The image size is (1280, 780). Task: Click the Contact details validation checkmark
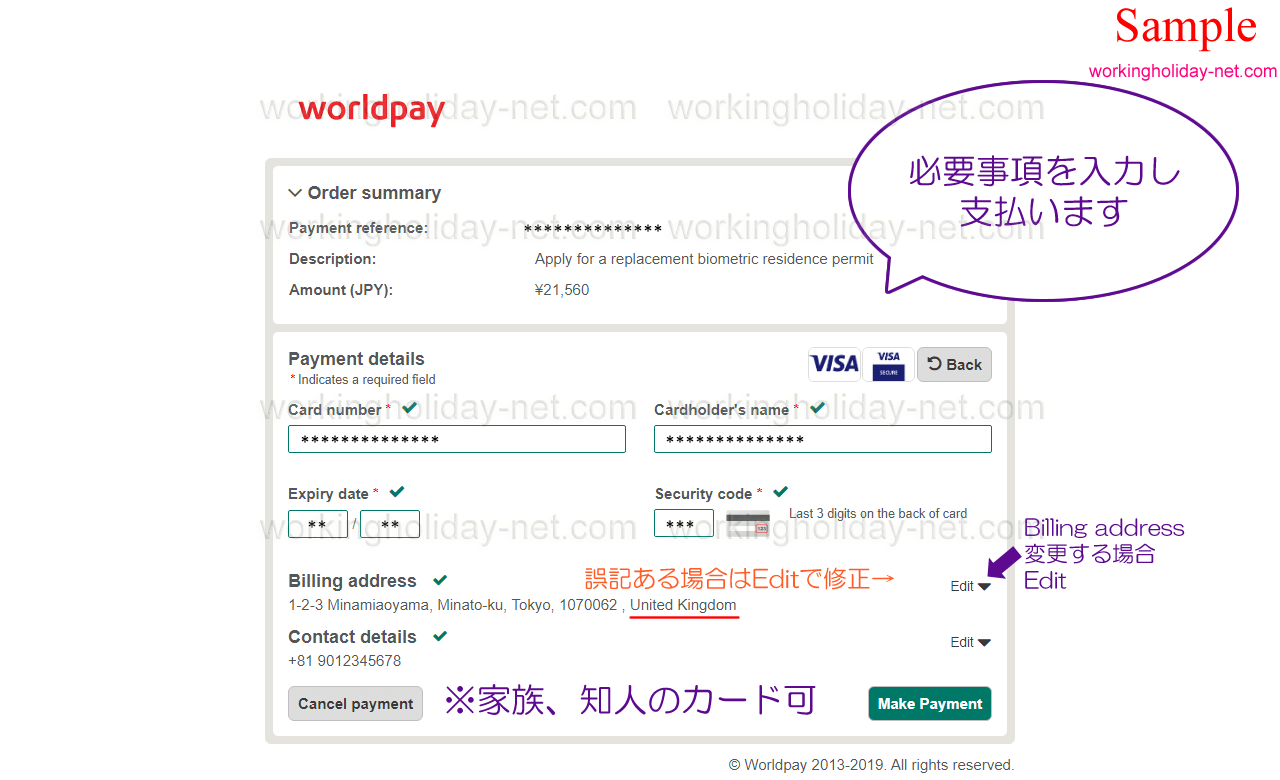tap(440, 636)
